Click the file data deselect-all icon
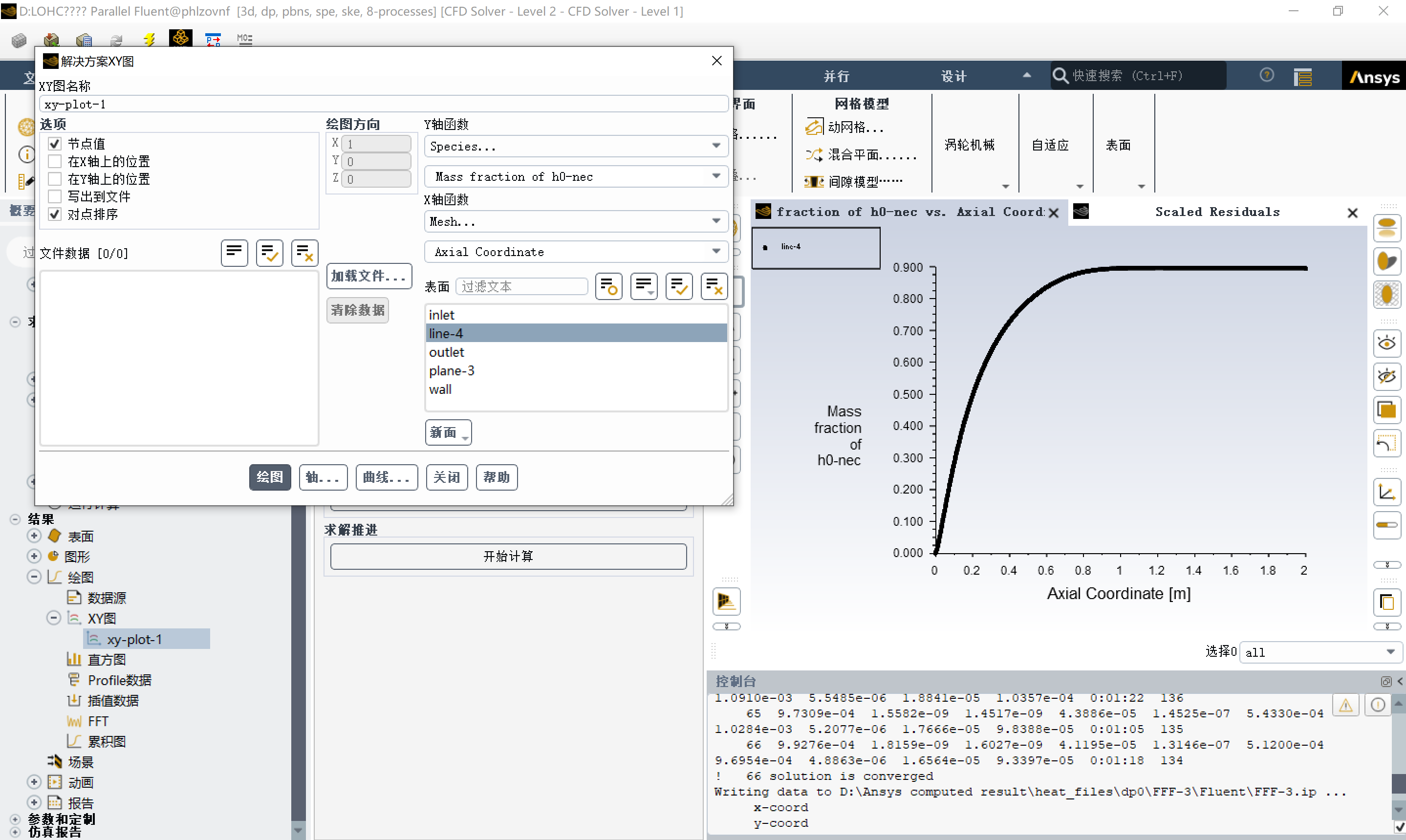This screenshot has width=1406, height=840. point(304,253)
